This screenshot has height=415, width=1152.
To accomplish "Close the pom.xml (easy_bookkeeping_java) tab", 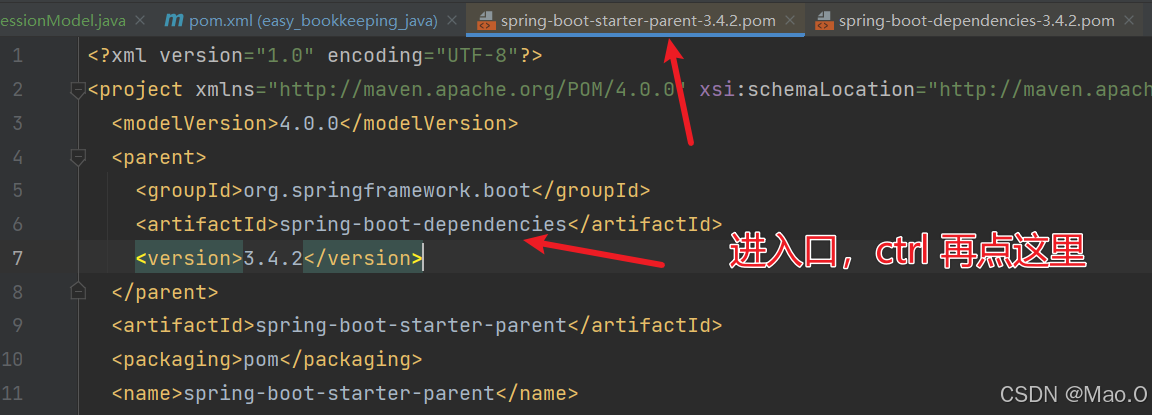I will pos(451,21).
